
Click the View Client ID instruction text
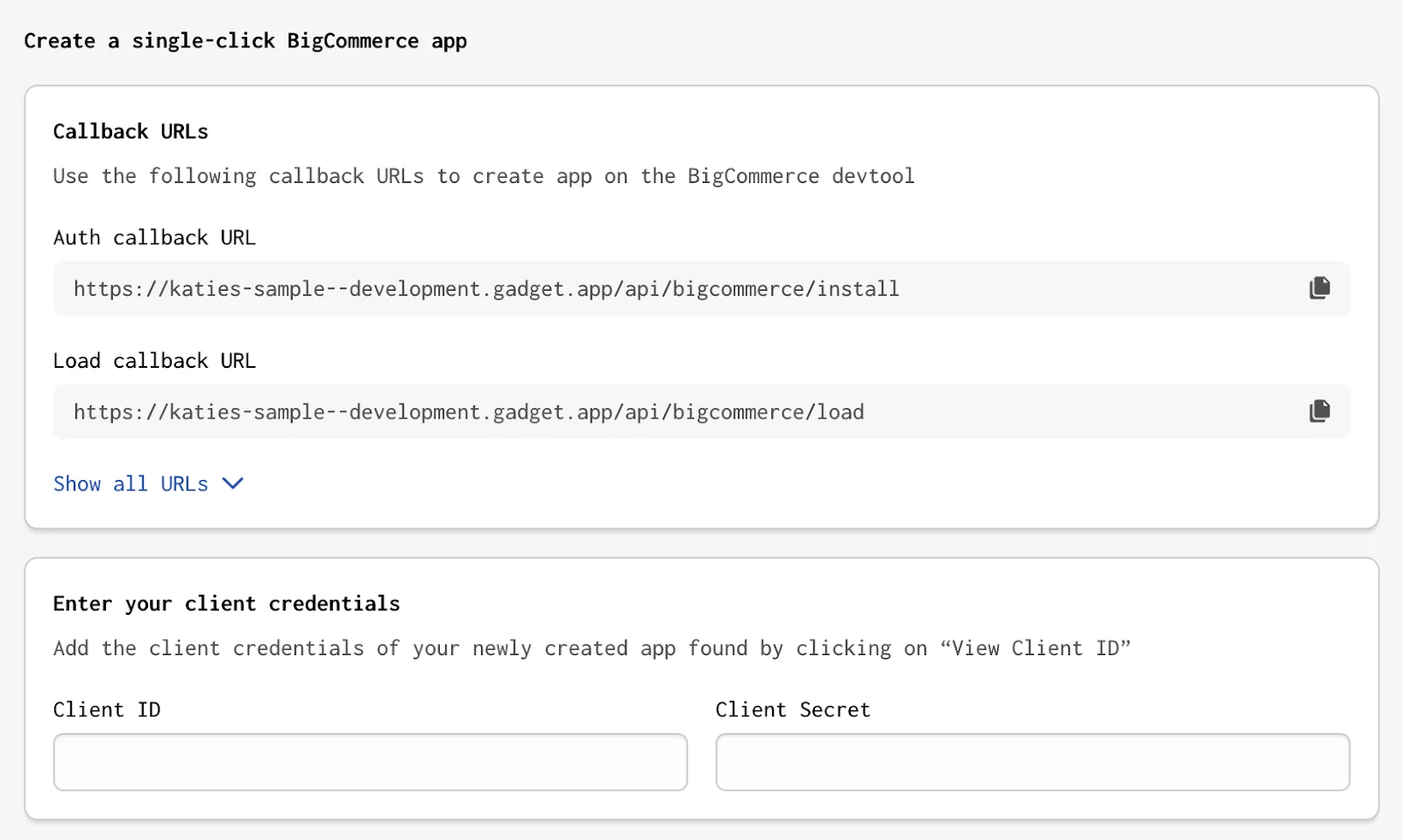click(x=592, y=648)
